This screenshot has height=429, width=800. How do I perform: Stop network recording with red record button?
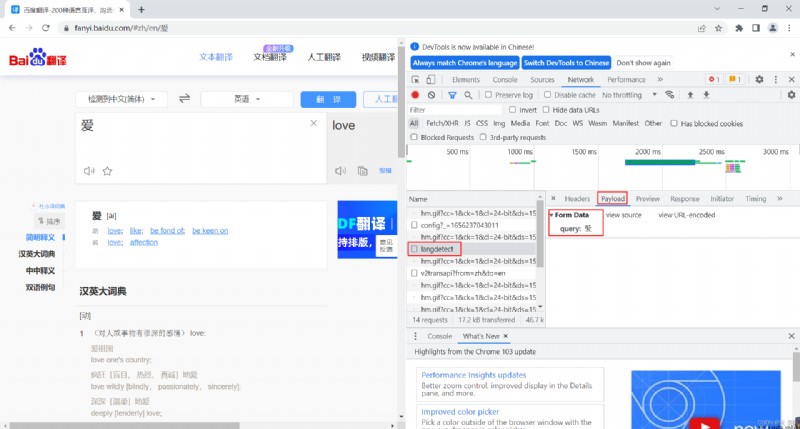tap(415, 95)
